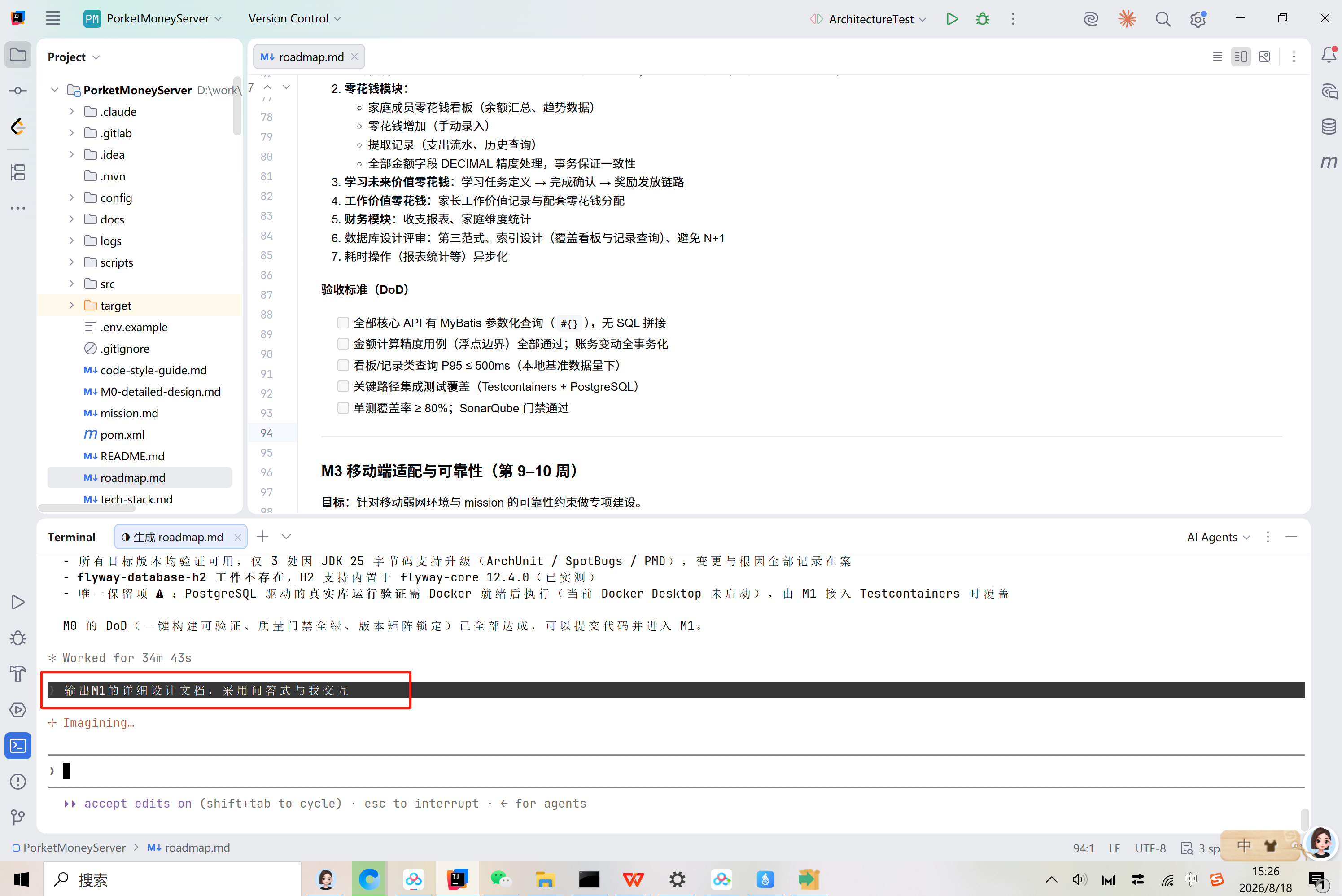Open the AI Agents dropdown

[1218, 537]
